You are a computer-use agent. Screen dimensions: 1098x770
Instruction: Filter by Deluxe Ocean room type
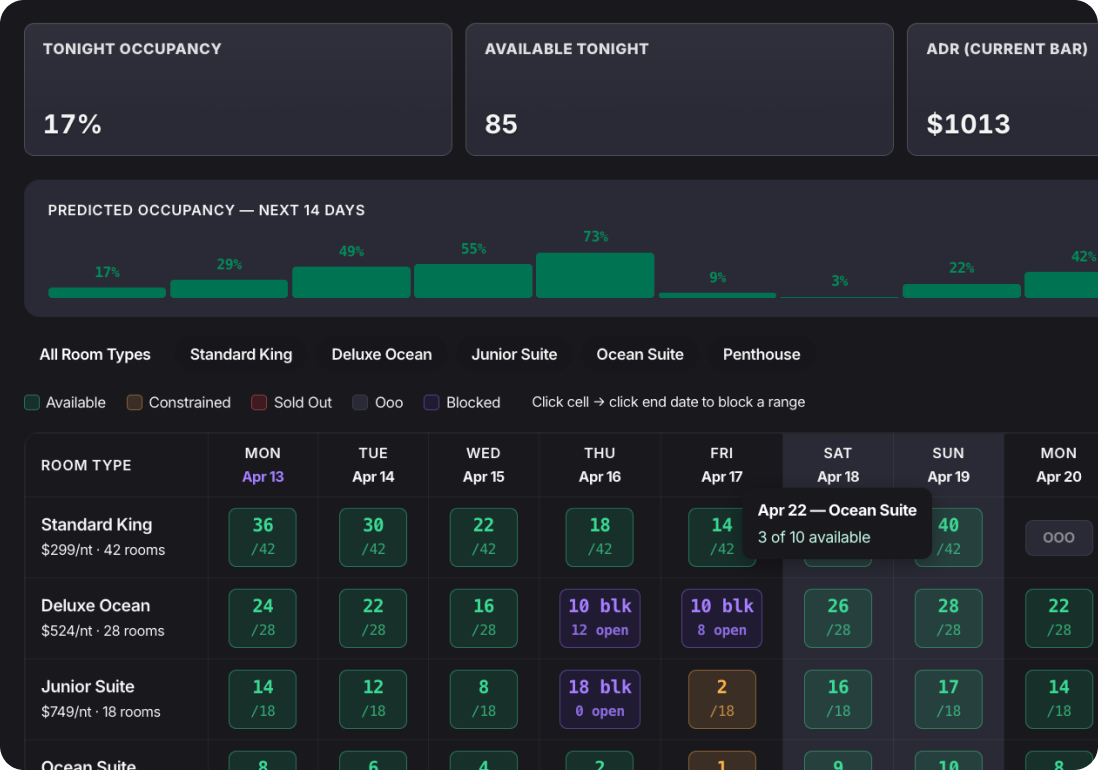pyautogui.click(x=382, y=354)
